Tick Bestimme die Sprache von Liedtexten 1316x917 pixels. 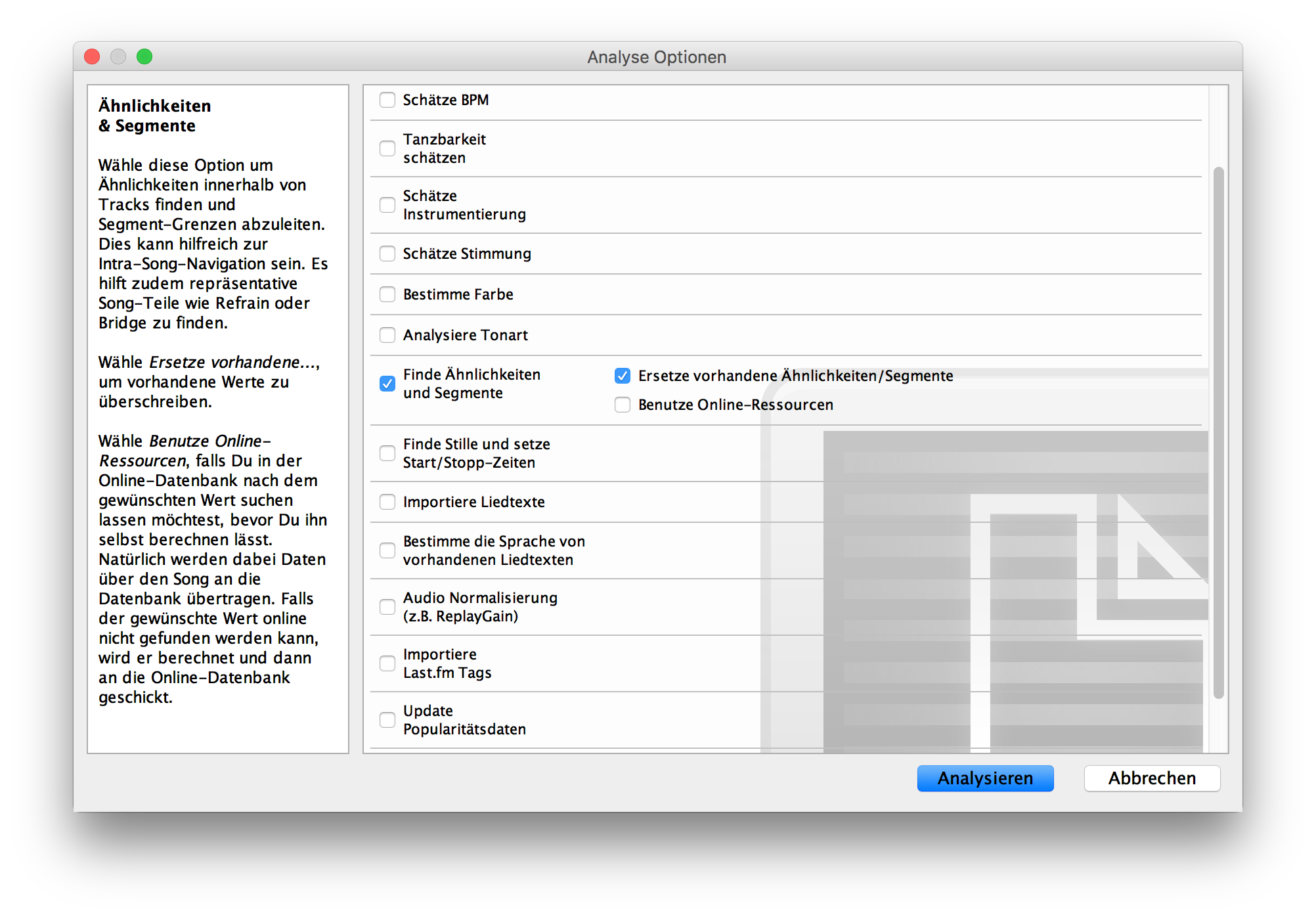pos(387,550)
